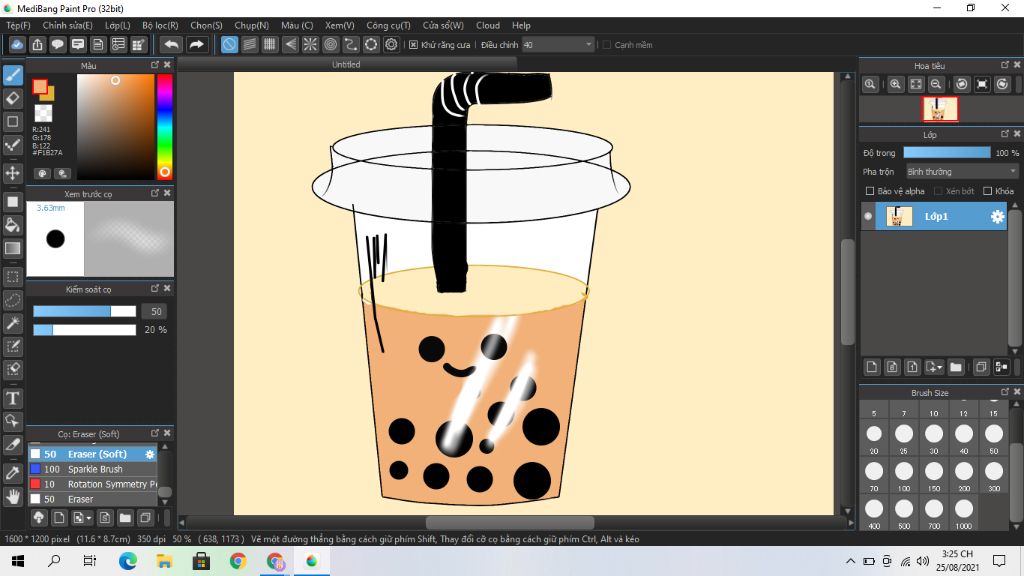Select the Eraser tool in left toolbar
The height and width of the screenshot is (576, 1024).
[13, 98]
